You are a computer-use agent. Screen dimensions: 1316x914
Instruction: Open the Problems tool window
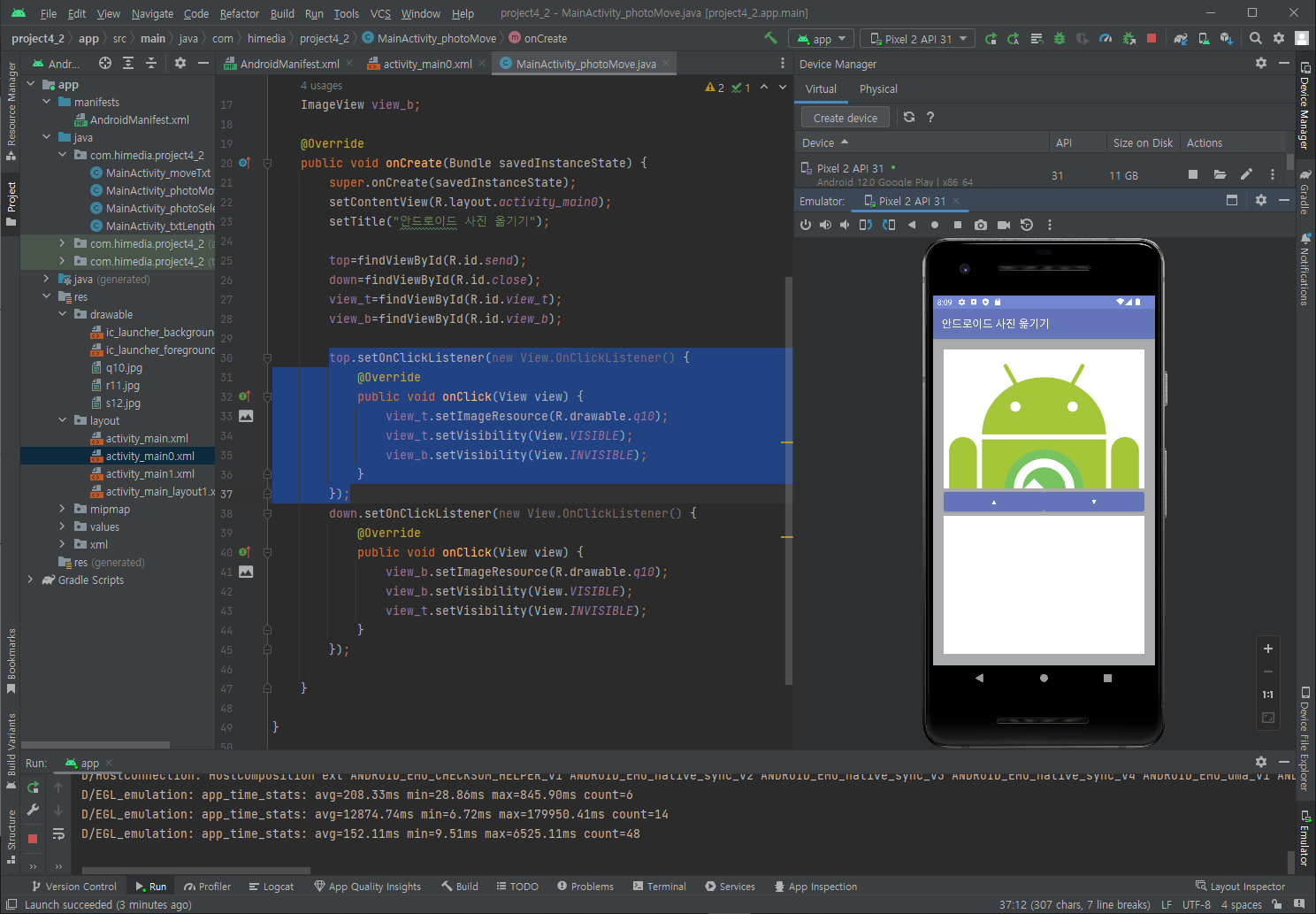585,887
